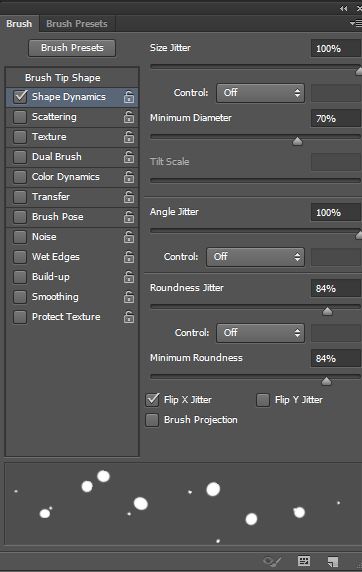This screenshot has height=572, width=362.
Task: Click the create new brush icon
Action: (333, 561)
